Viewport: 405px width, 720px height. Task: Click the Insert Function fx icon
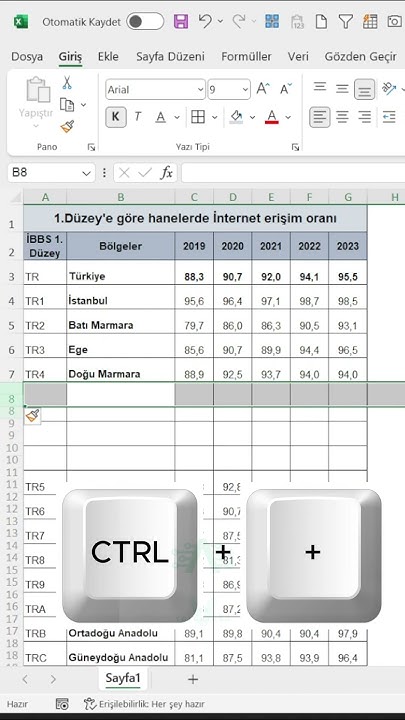coord(166,173)
